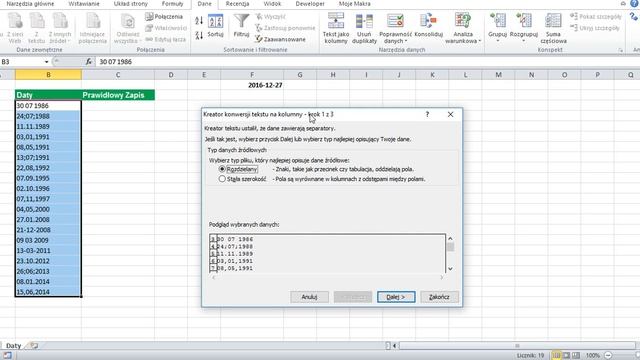Click Z sieci Web import icon
Image resolution: width=640 pixels, height=360 pixels.
click(x=15, y=21)
